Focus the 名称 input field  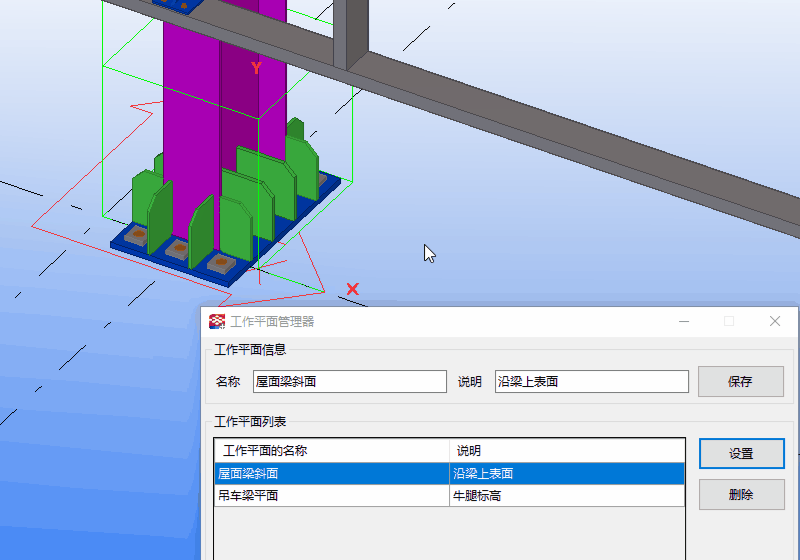[349, 381]
